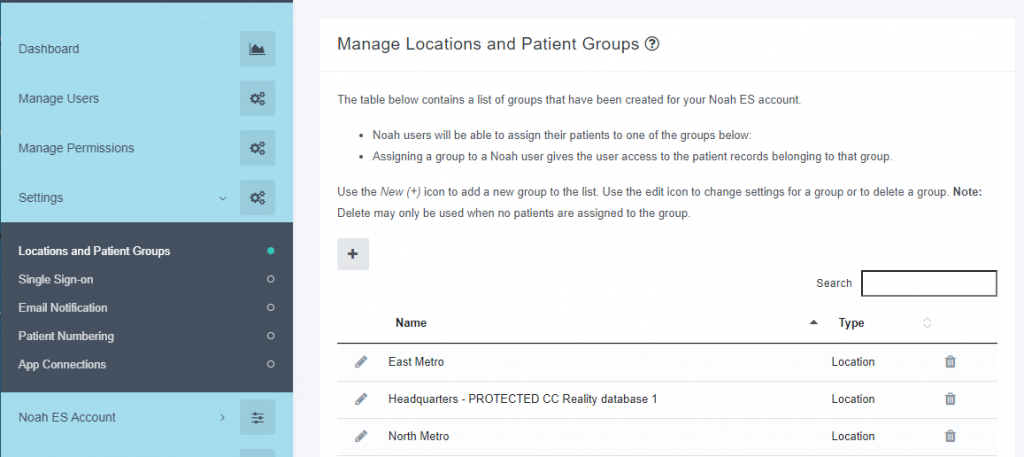Add a new group with plus button
The image size is (1024, 457).
[x=353, y=254]
